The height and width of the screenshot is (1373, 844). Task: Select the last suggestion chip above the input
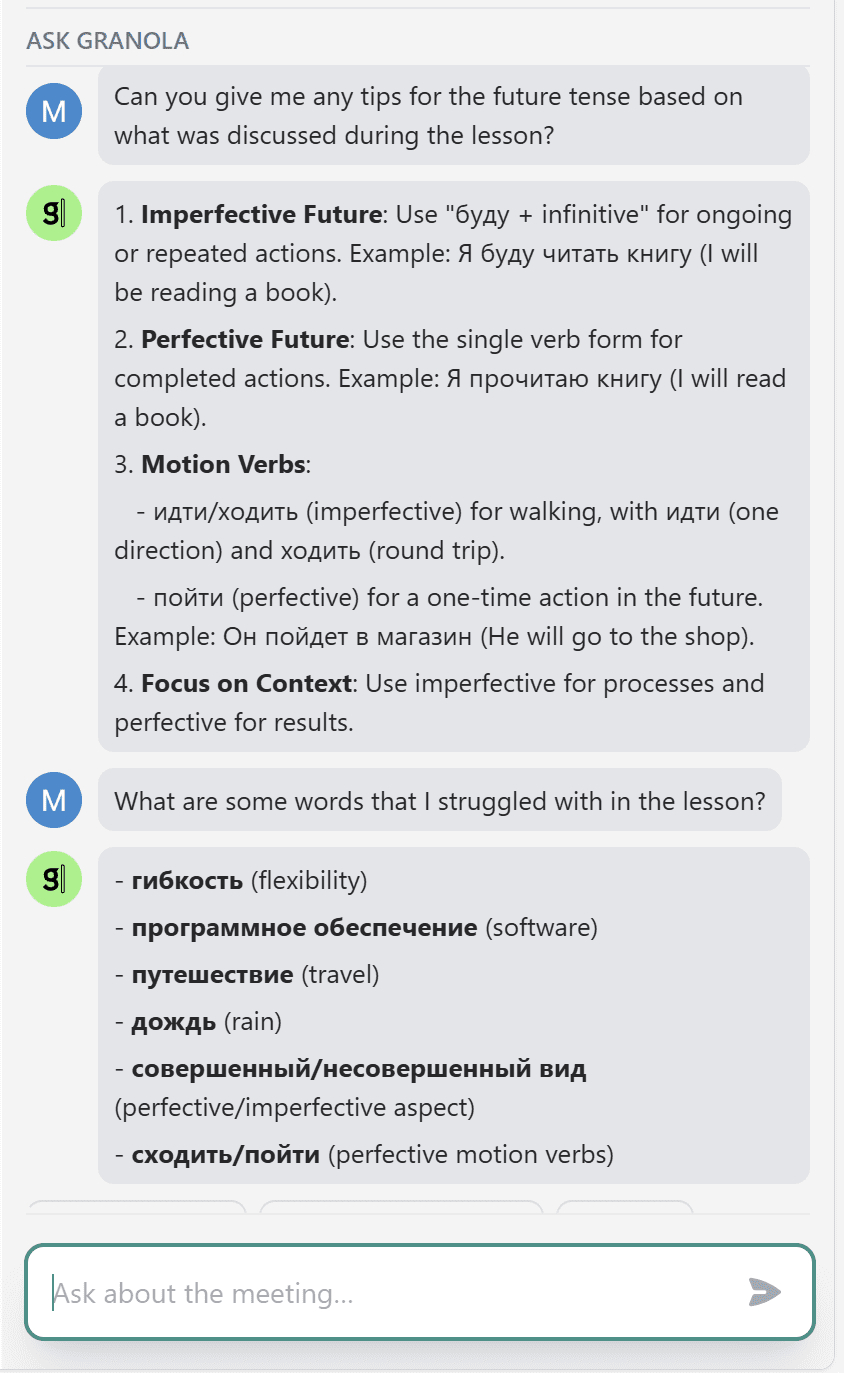[625, 1206]
